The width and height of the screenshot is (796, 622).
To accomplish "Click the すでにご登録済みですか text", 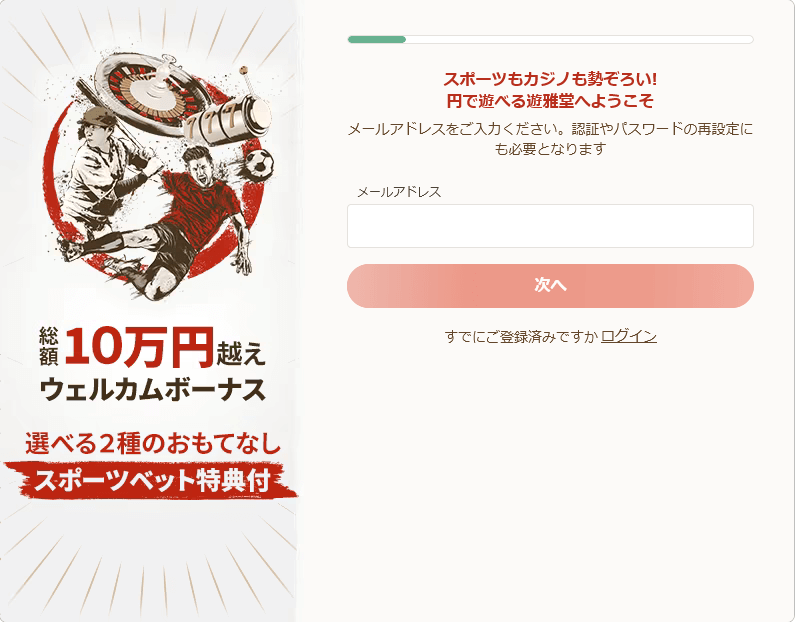I will [521, 336].
